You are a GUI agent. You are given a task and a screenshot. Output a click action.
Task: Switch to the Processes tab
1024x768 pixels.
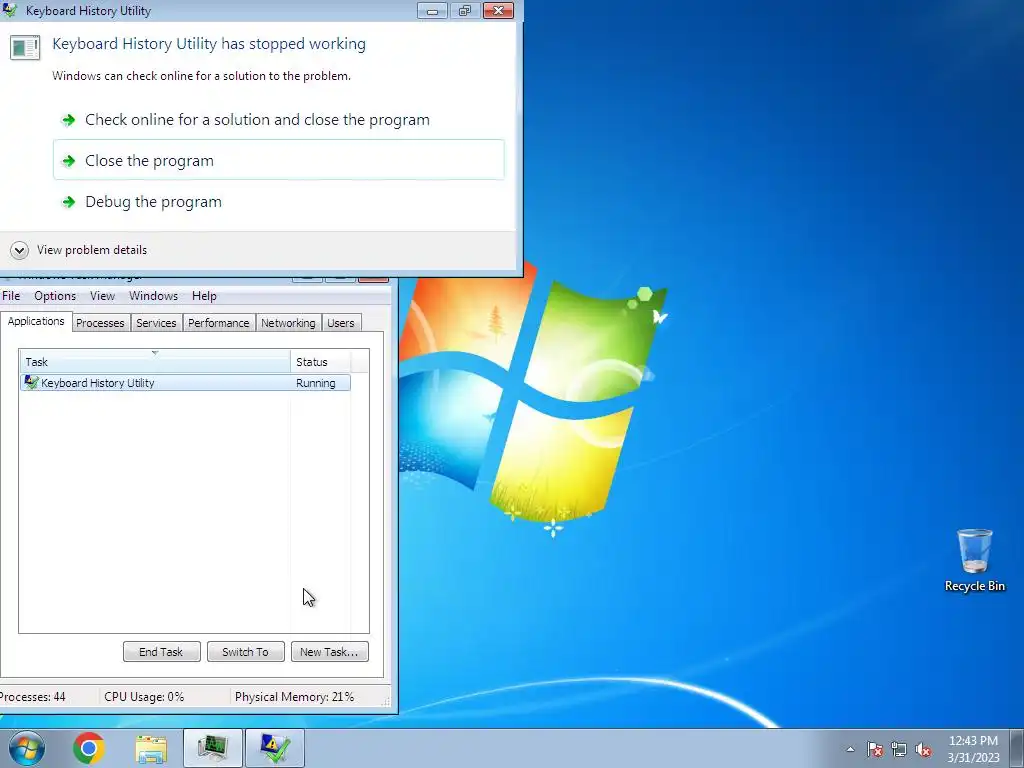(100, 323)
